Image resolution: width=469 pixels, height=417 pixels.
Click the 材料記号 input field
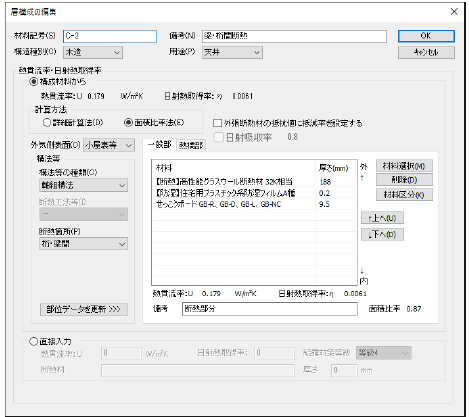point(110,36)
